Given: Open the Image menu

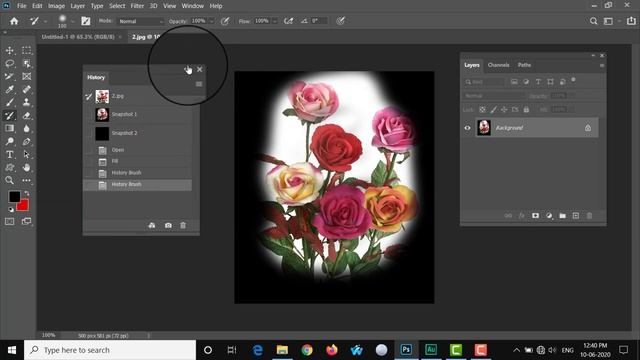Looking at the screenshot, I should coord(56,6).
